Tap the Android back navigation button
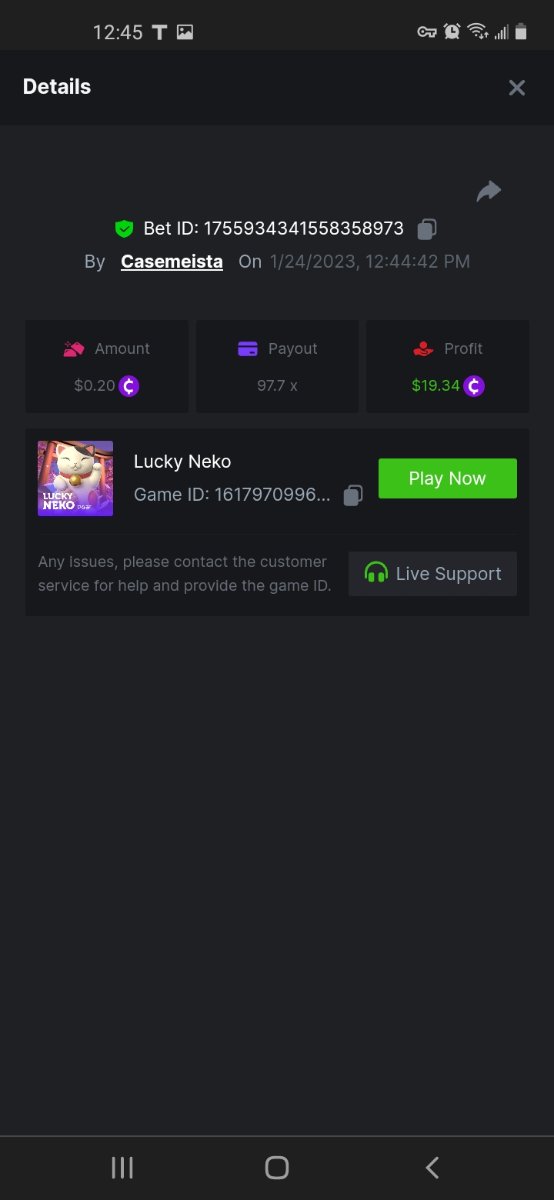This screenshot has width=554, height=1200. 432,1167
